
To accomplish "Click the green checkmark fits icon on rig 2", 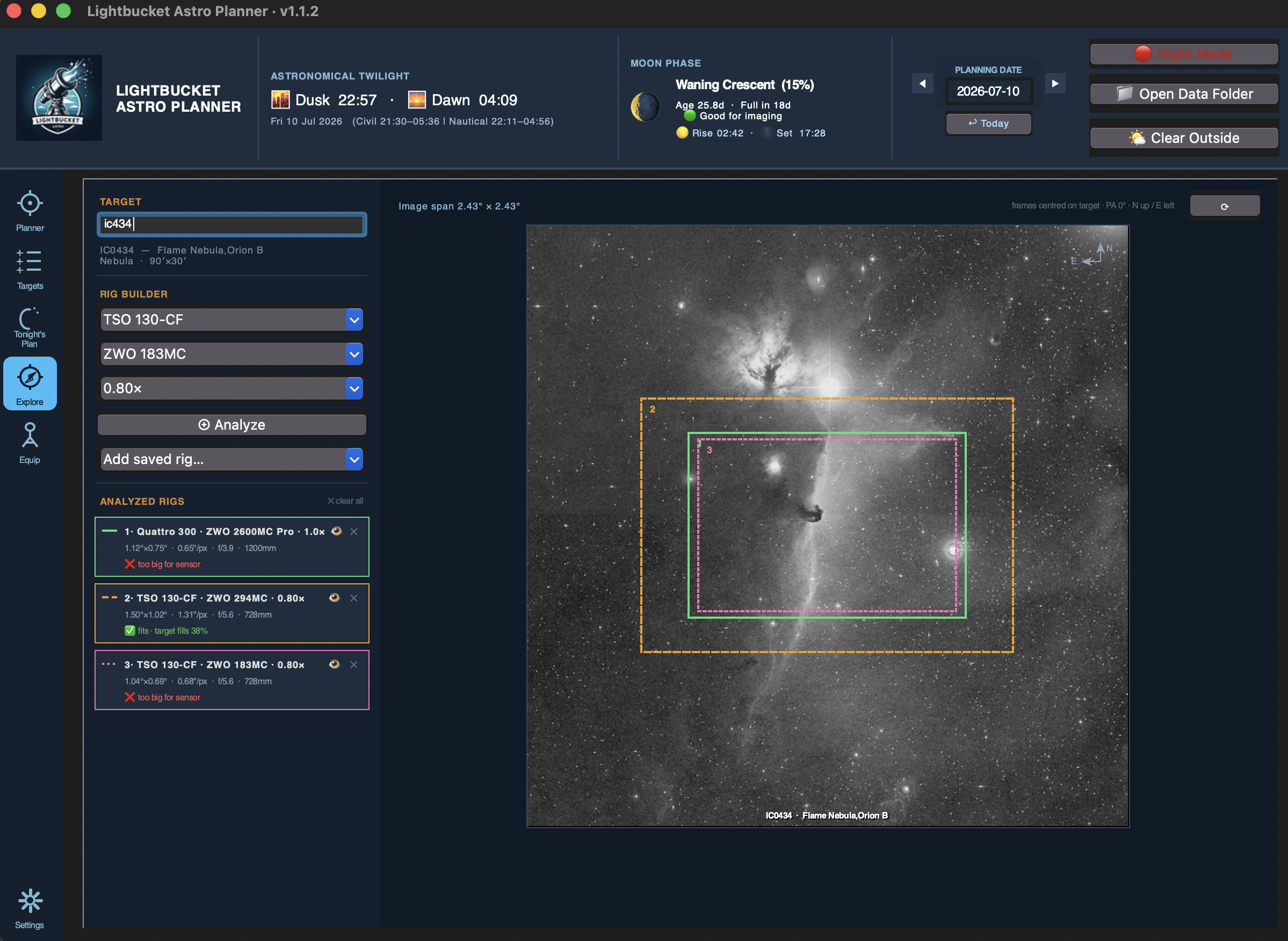I will pyautogui.click(x=130, y=631).
